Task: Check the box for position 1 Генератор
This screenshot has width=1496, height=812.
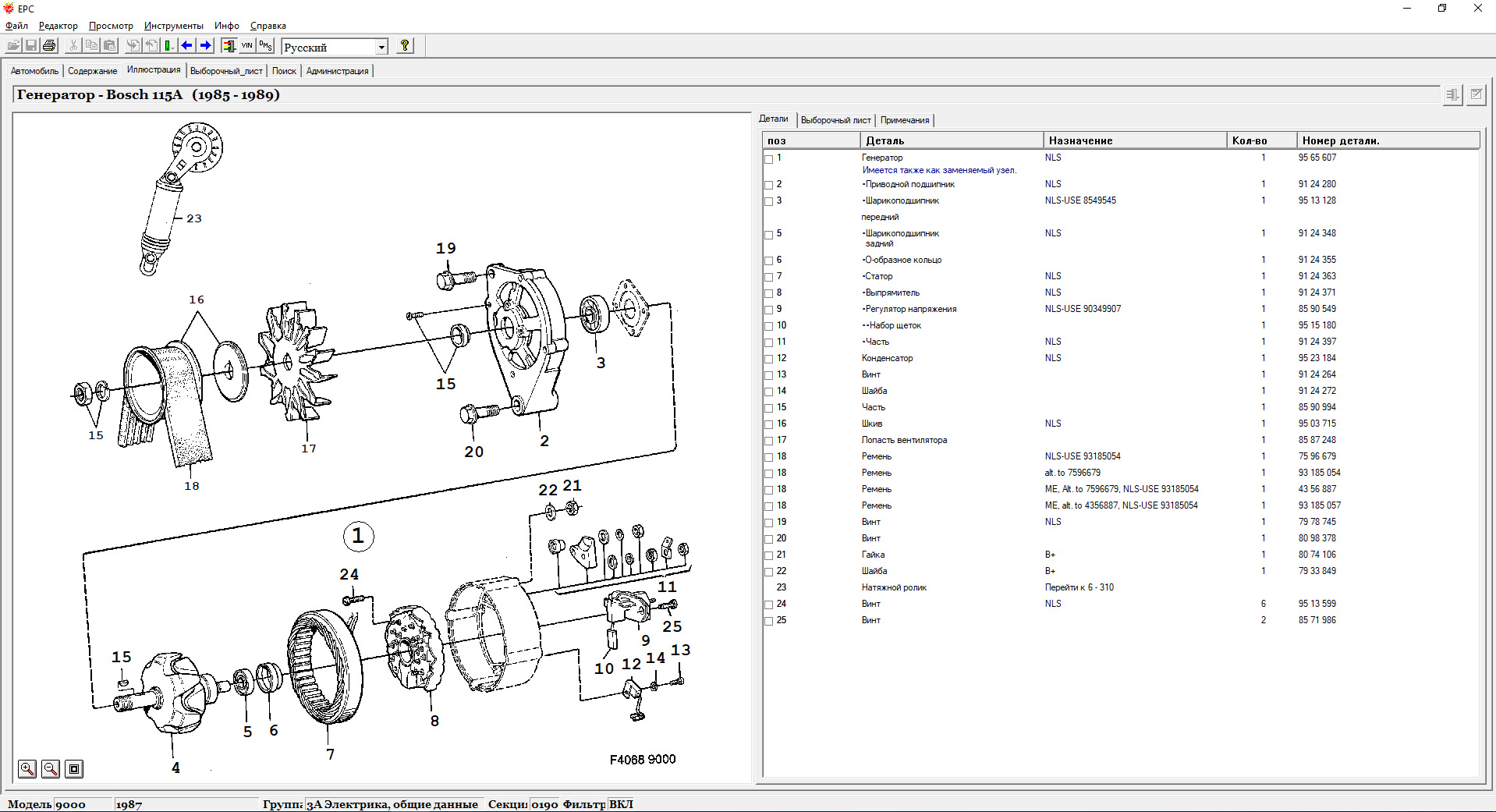Action: [x=768, y=158]
